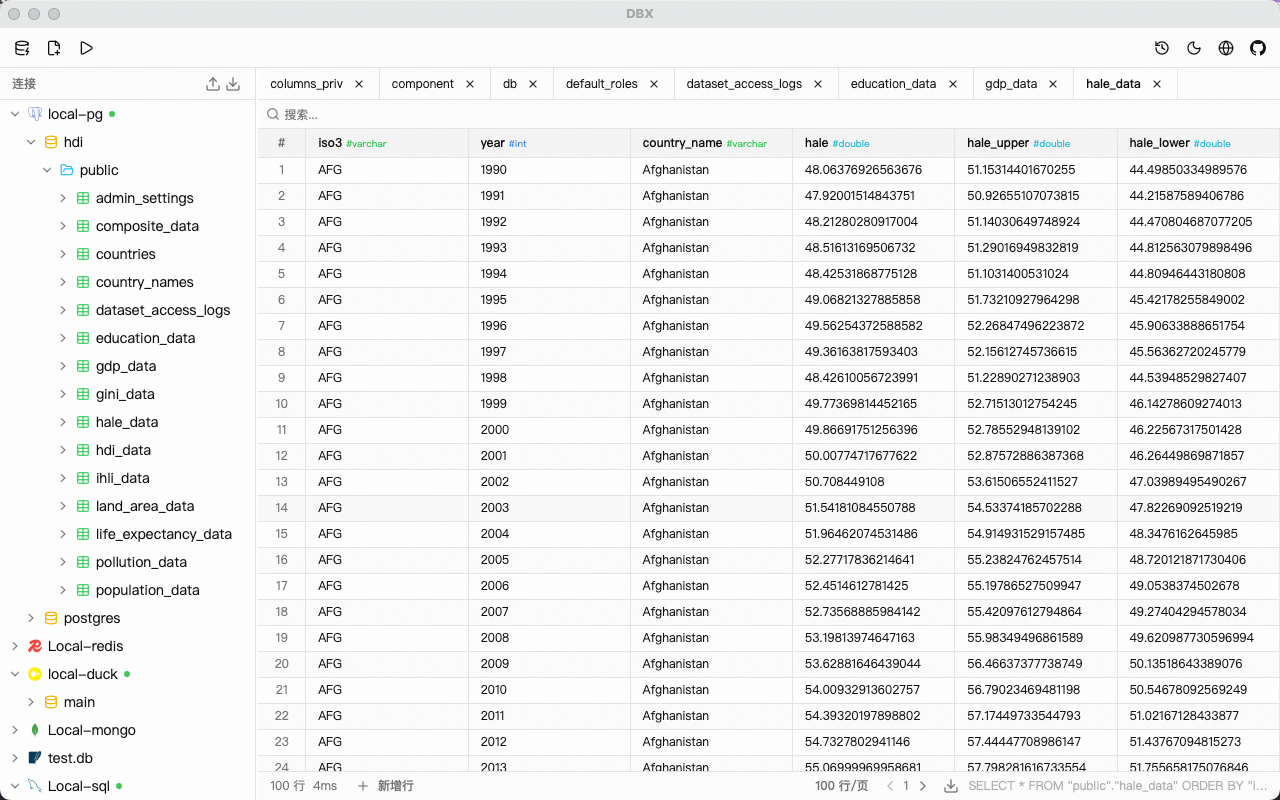Click the run query play icon
Image resolution: width=1280 pixels, height=800 pixels.
pos(85,47)
